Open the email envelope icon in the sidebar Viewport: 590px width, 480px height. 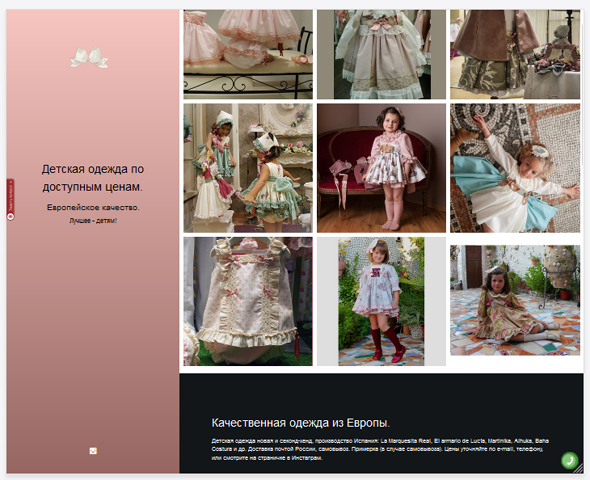[x=93, y=451]
